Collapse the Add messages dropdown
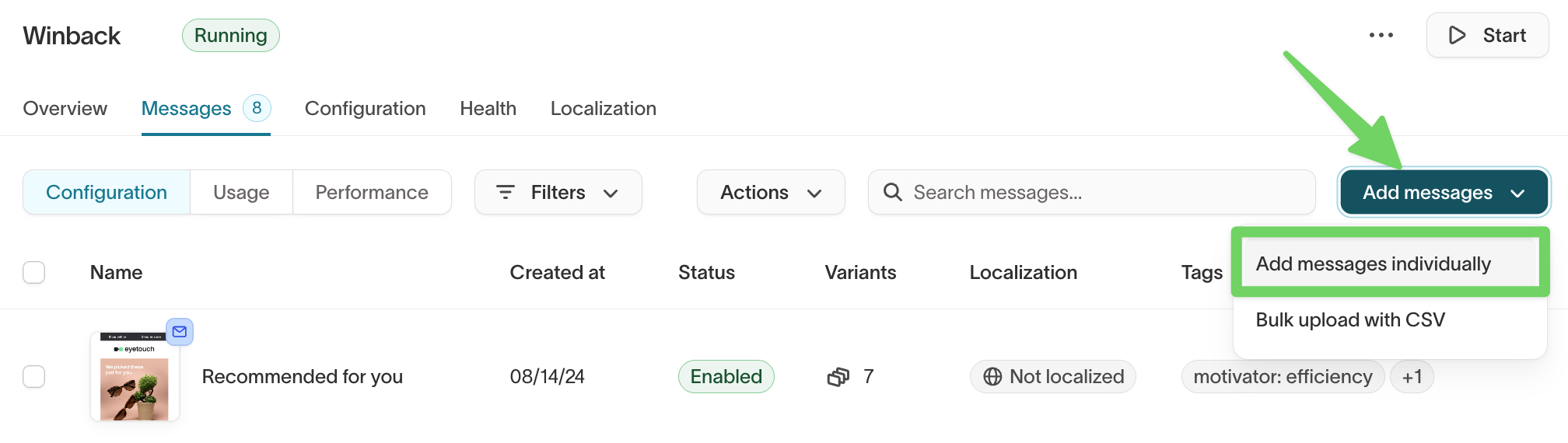Screen dimensions: 1568x443 coord(1443,192)
